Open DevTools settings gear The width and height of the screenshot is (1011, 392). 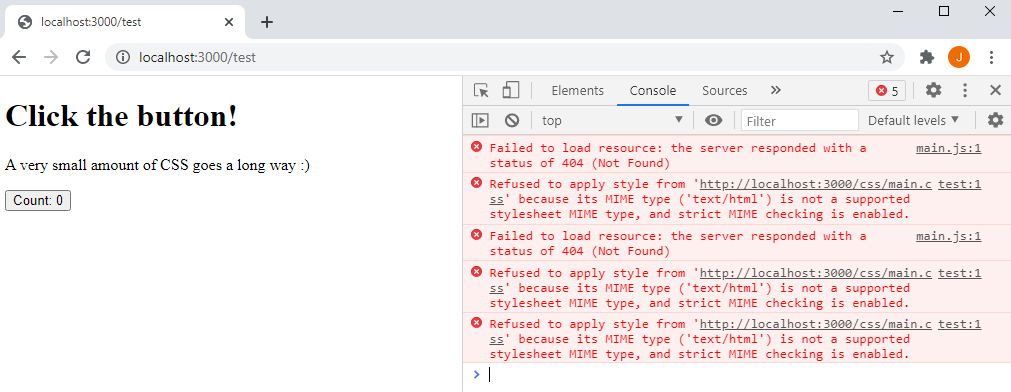click(934, 90)
